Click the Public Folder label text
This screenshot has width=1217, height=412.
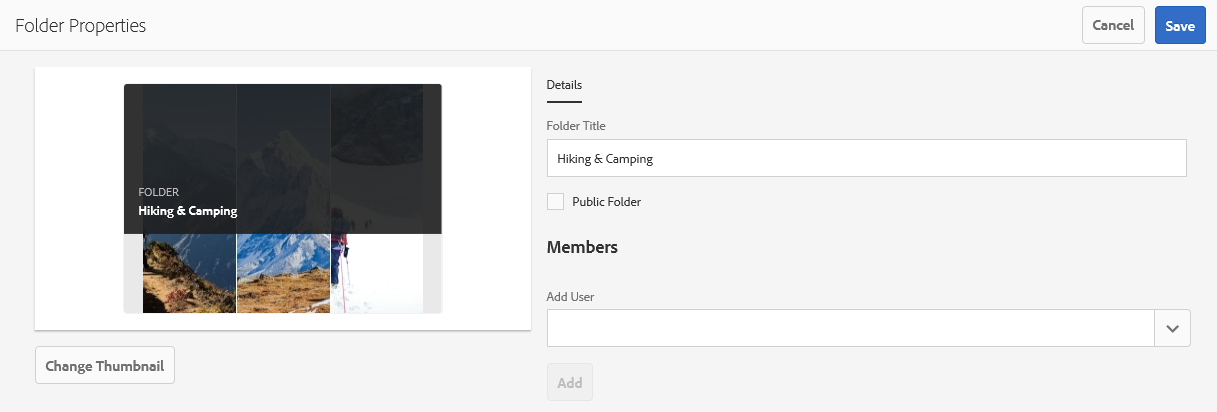(x=606, y=202)
